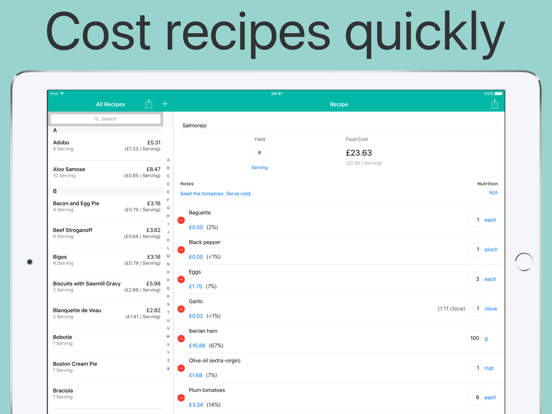This screenshot has width=552, height=414.
Task: Change Black pepper unit 'pinch'
Action: coord(491,250)
